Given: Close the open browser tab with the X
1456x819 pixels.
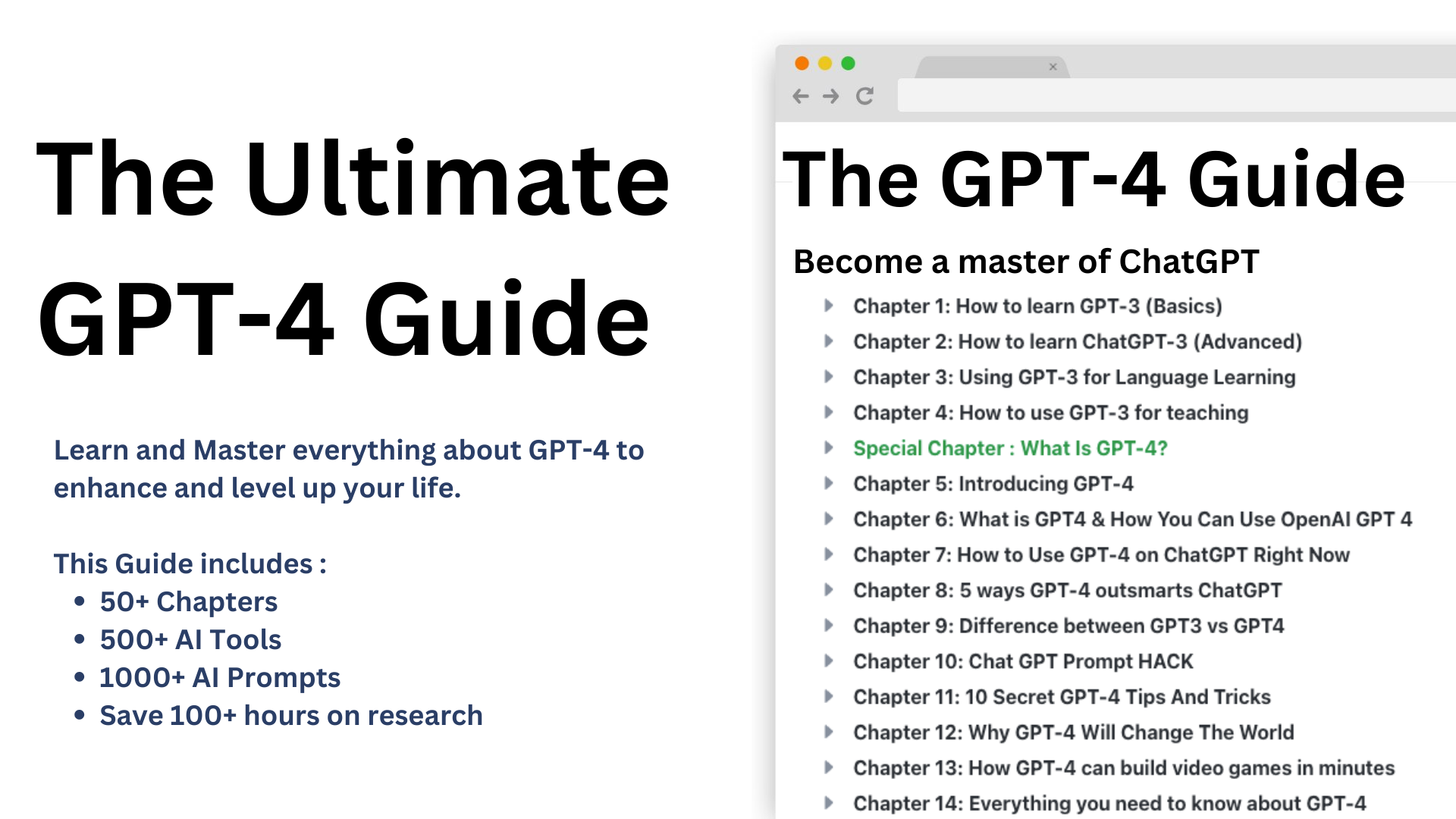Looking at the screenshot, I should pyautogui.click(x=1053, y=67).
